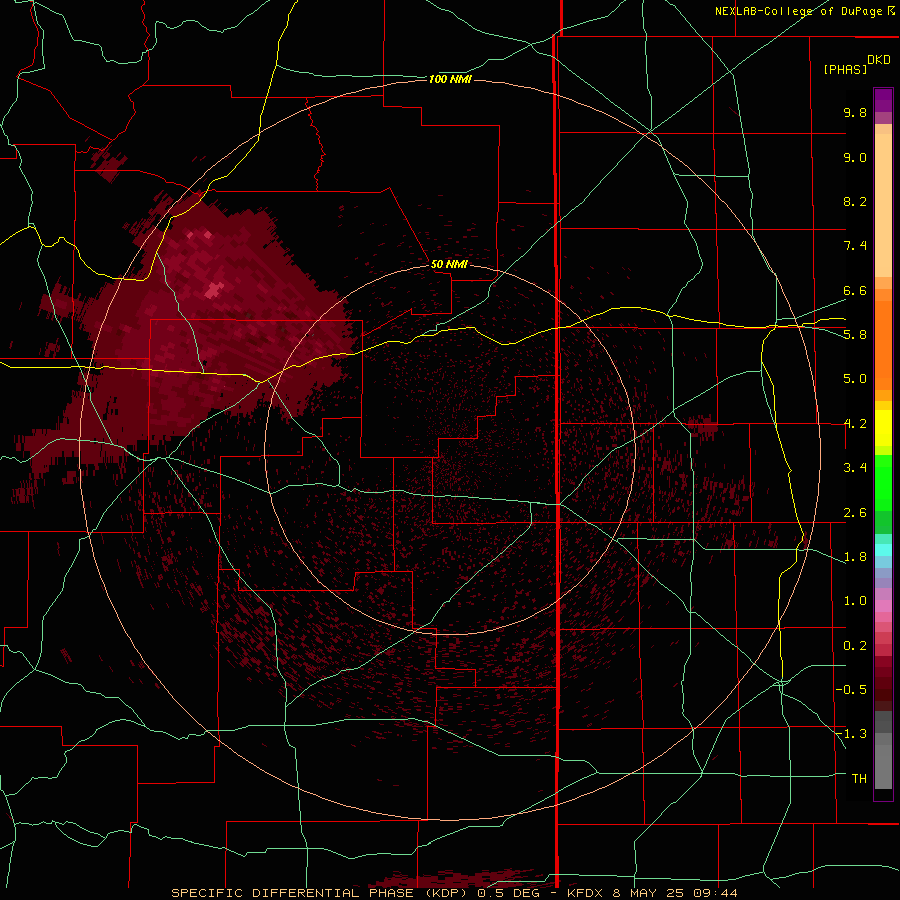Click the [PHAS] legend heading
Image resolution: width=900 pixels, height=900 pixels.
point(845,70)
